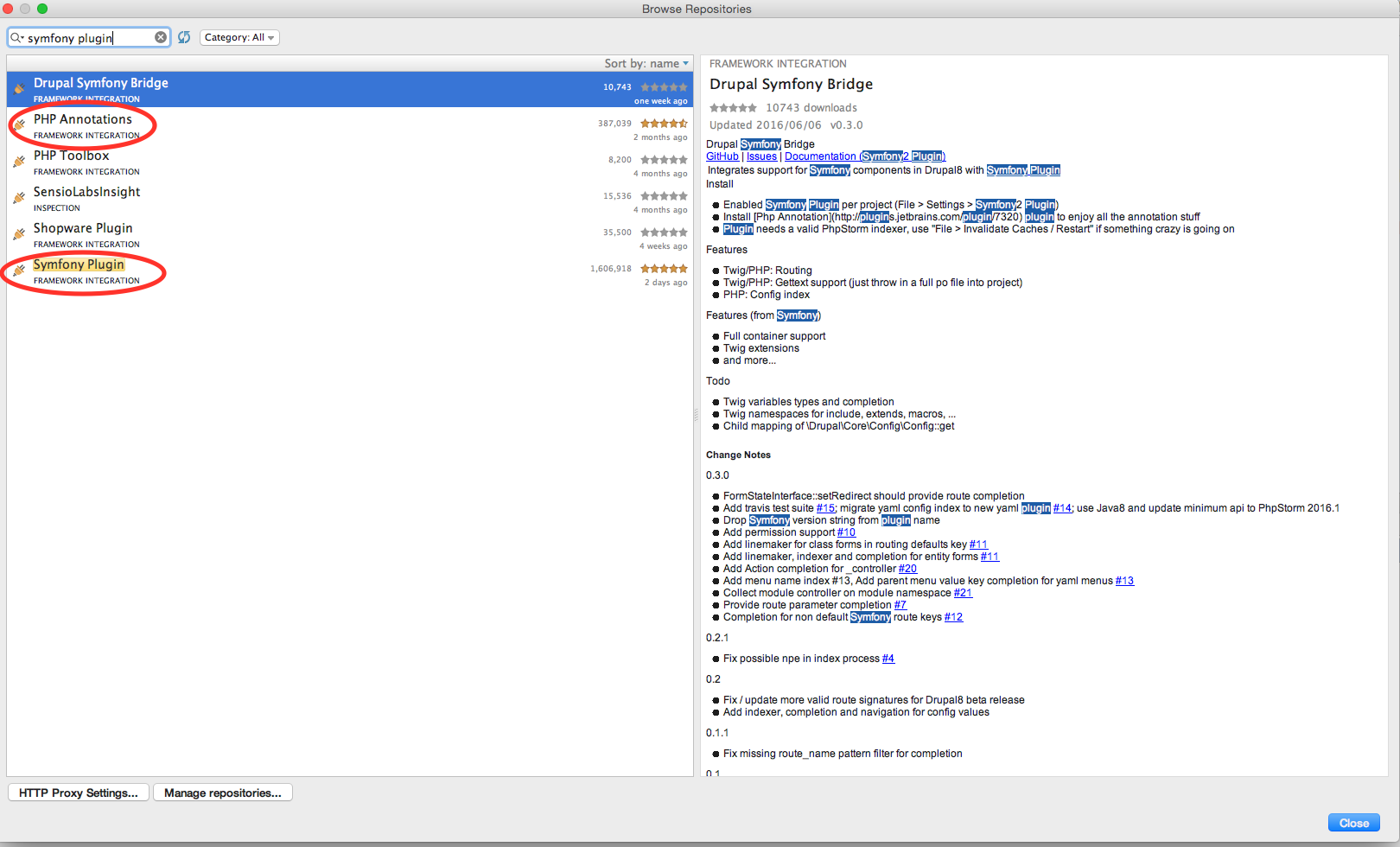Open the Sort by: name dropdown

[646, 63]
